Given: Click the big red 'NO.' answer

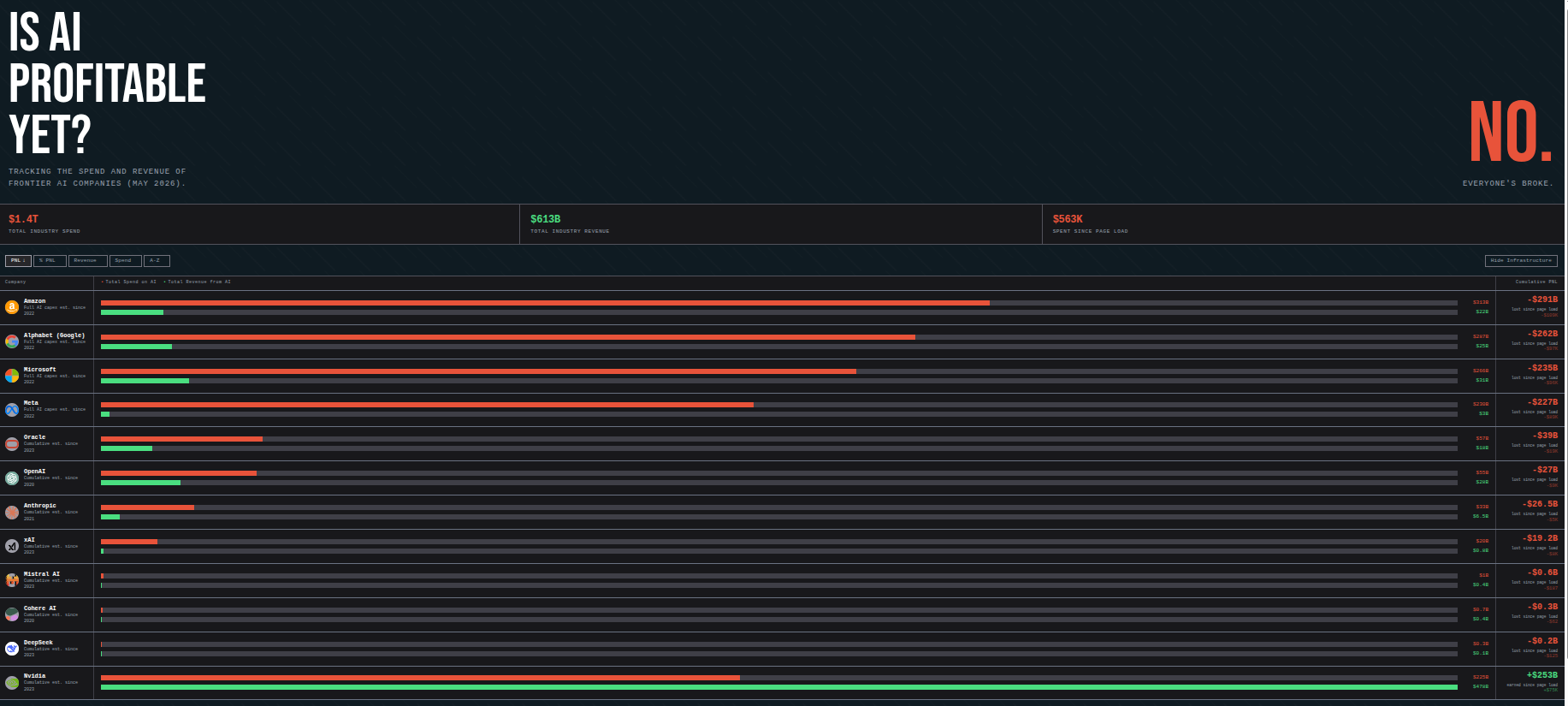Looking at the screenshot, I should coord(1511,132).
